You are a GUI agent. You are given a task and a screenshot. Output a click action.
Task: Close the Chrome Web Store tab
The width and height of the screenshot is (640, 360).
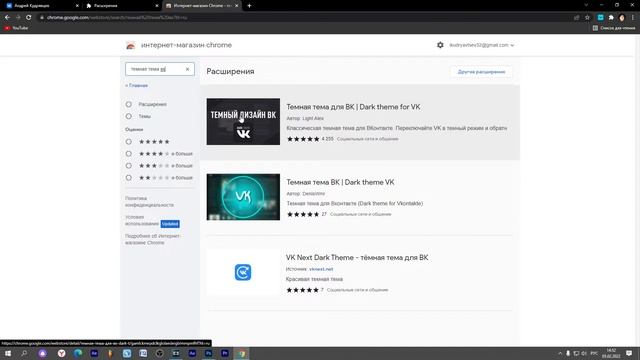pyautogui.click(x=236, y=6)
